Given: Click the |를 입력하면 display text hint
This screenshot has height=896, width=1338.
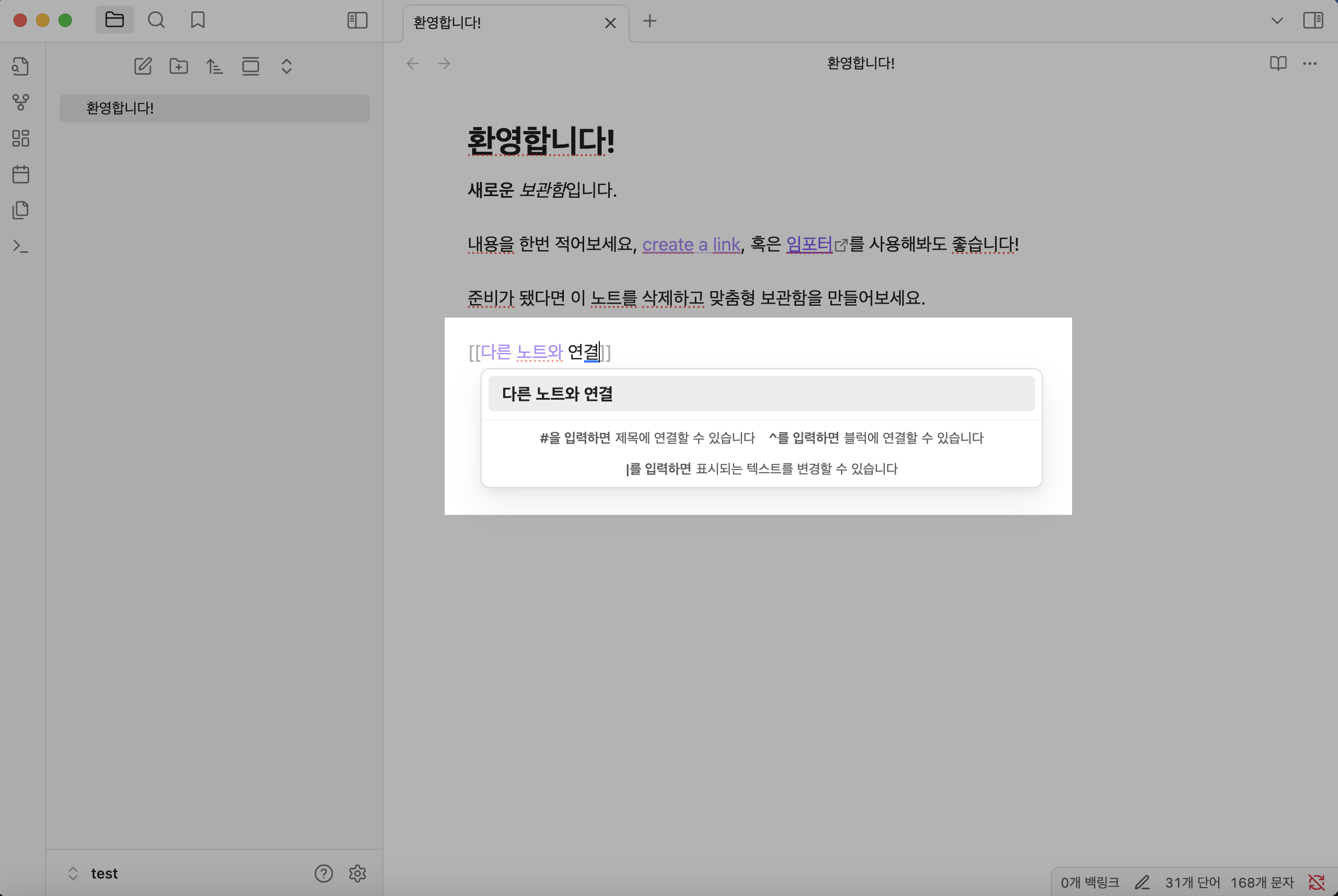Looking at the screenshot, I should click(761, 469).
